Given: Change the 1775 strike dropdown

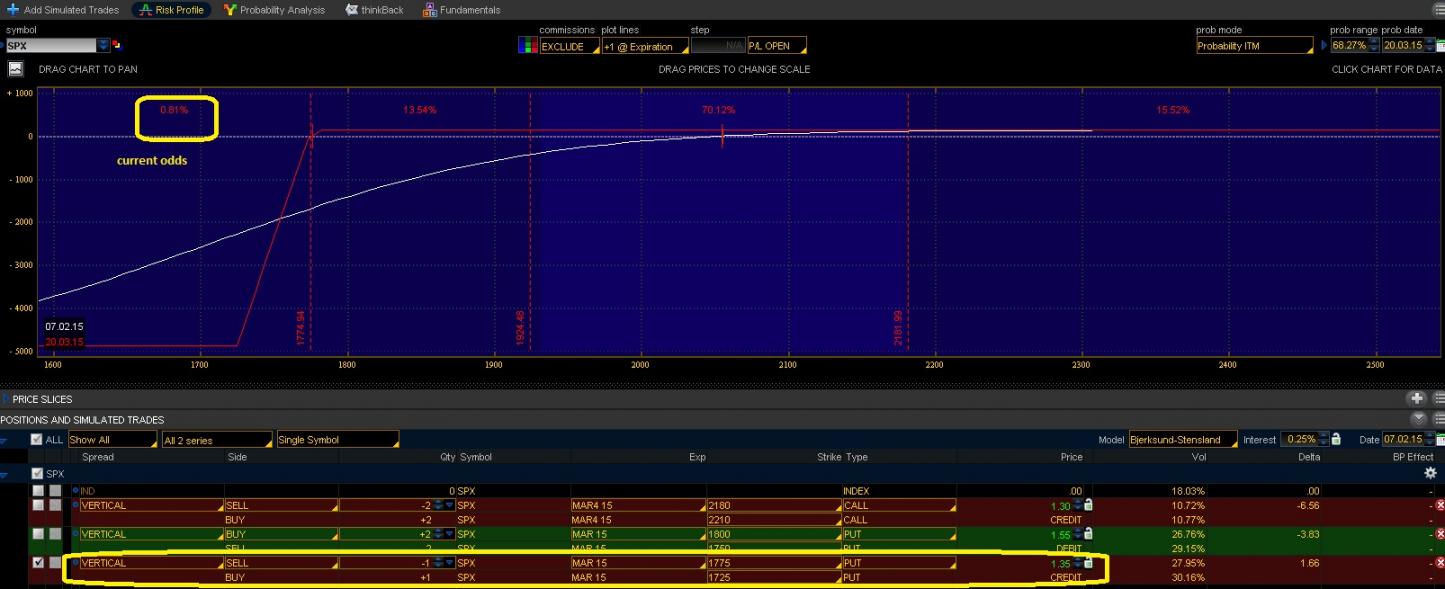Looking at the screenshot, I should click(774, 563).
